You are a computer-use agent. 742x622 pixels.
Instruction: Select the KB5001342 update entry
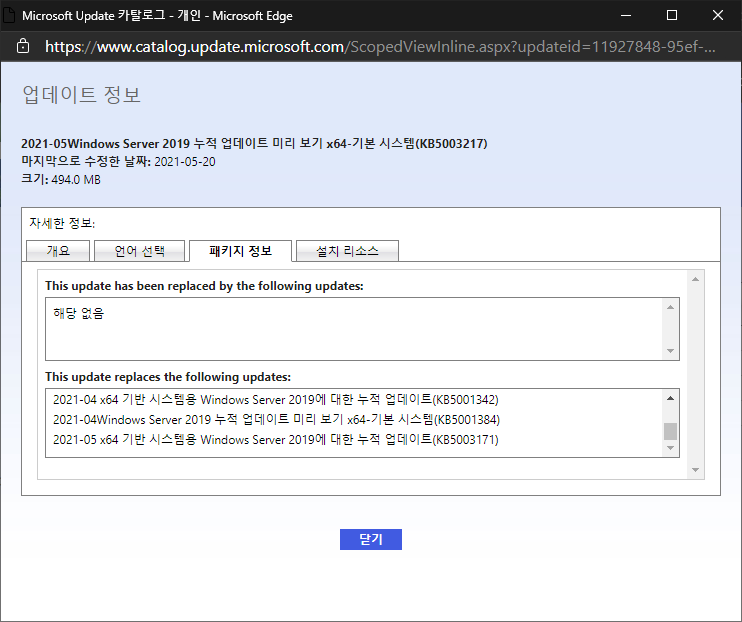click(x=275, y=400)
